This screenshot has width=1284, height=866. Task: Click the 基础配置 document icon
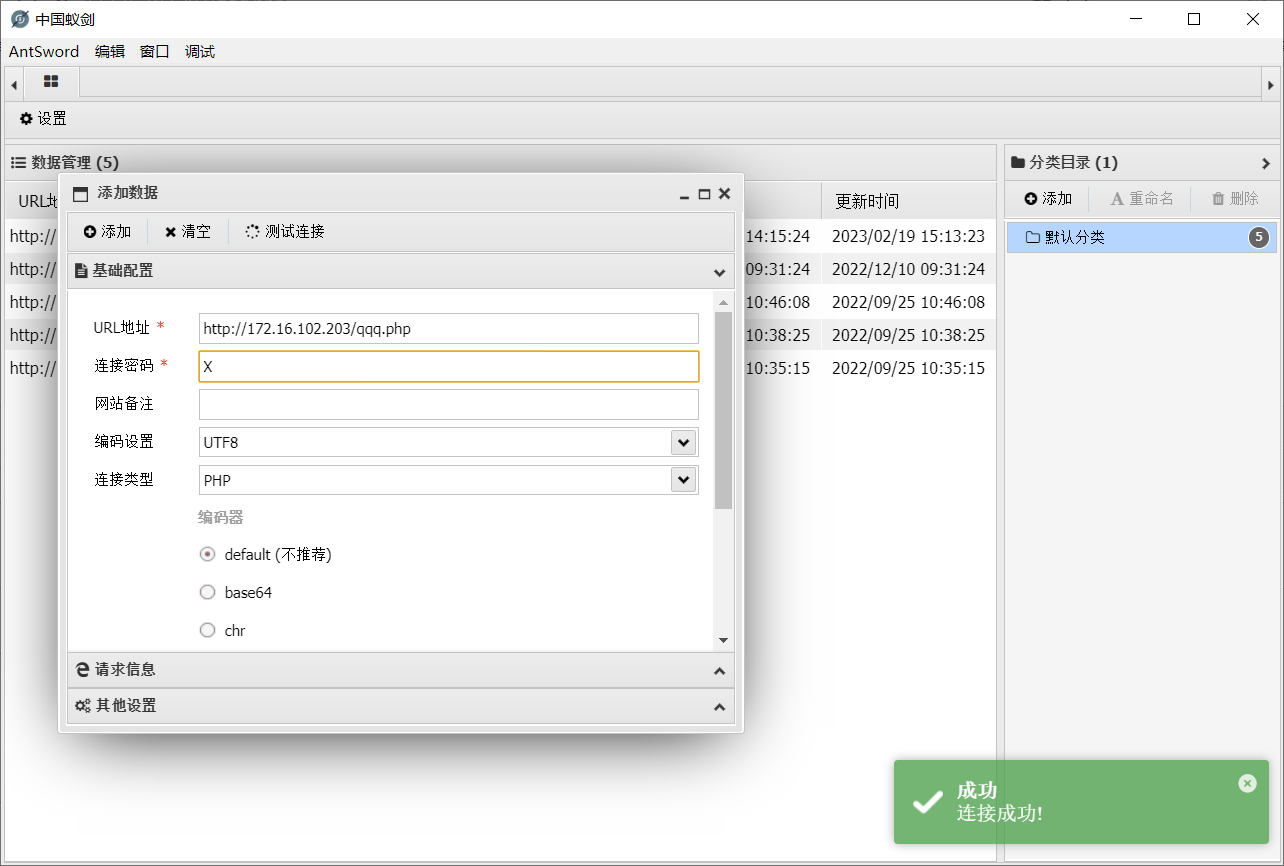click(81, 270)
